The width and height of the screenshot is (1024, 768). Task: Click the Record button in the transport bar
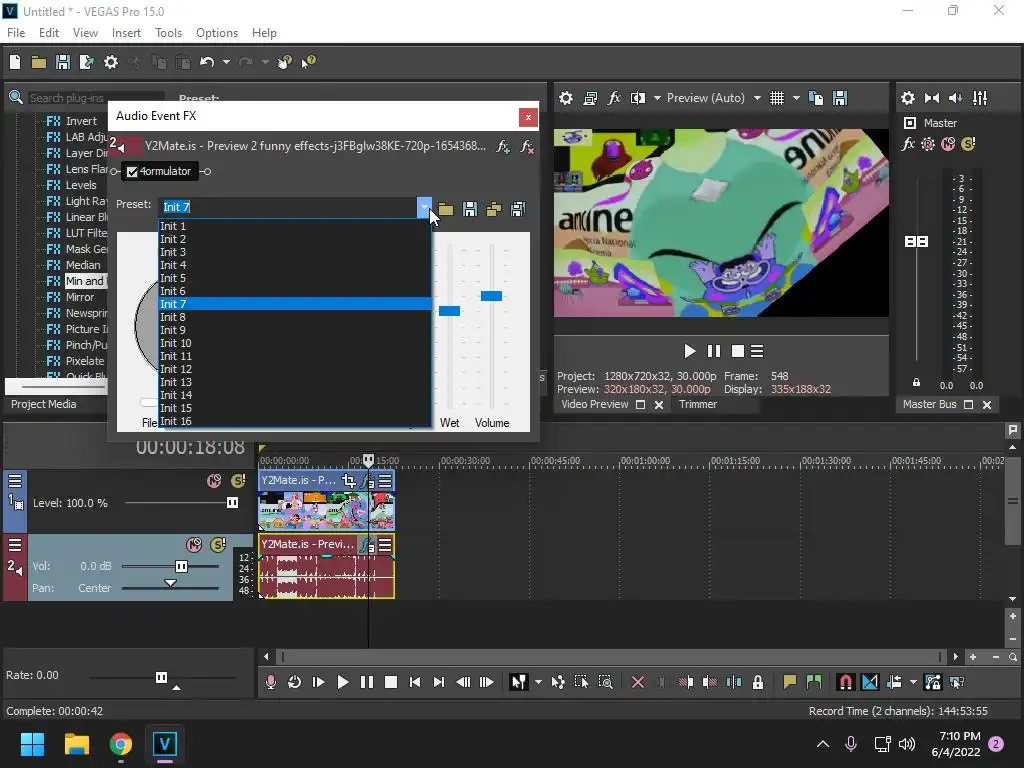coord(270,682)
